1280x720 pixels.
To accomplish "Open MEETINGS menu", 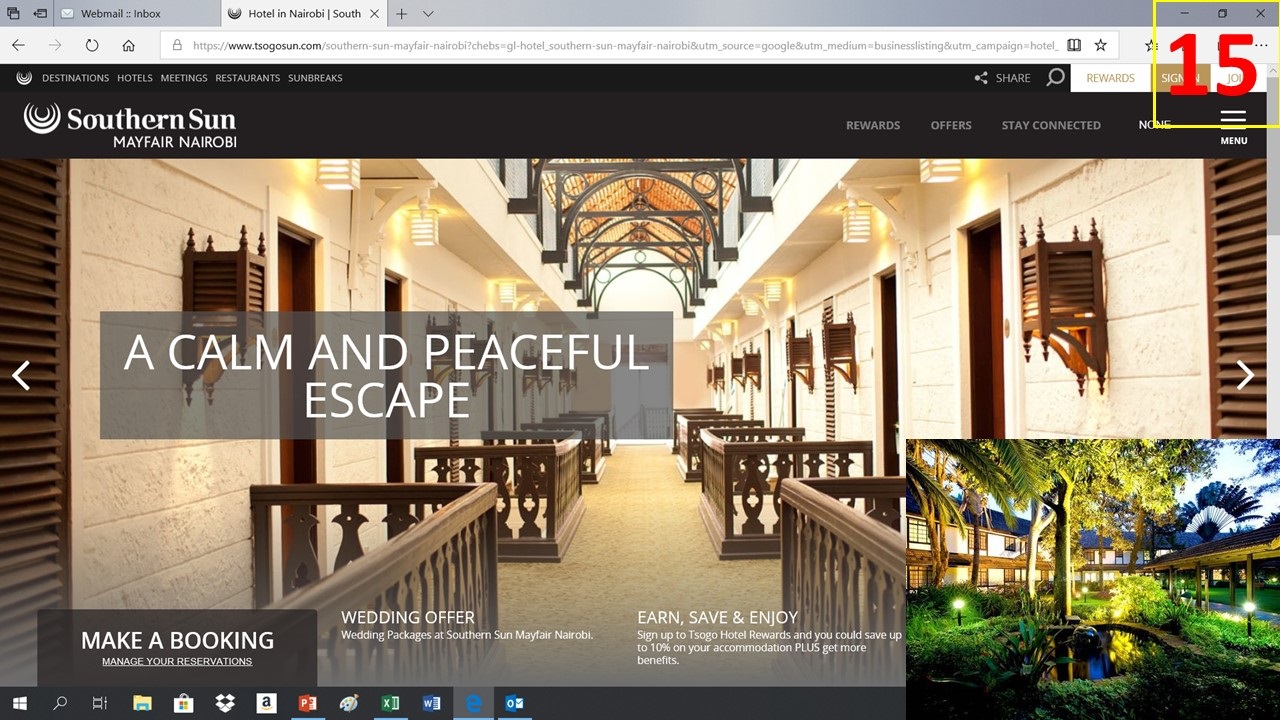I will point(184,78).
